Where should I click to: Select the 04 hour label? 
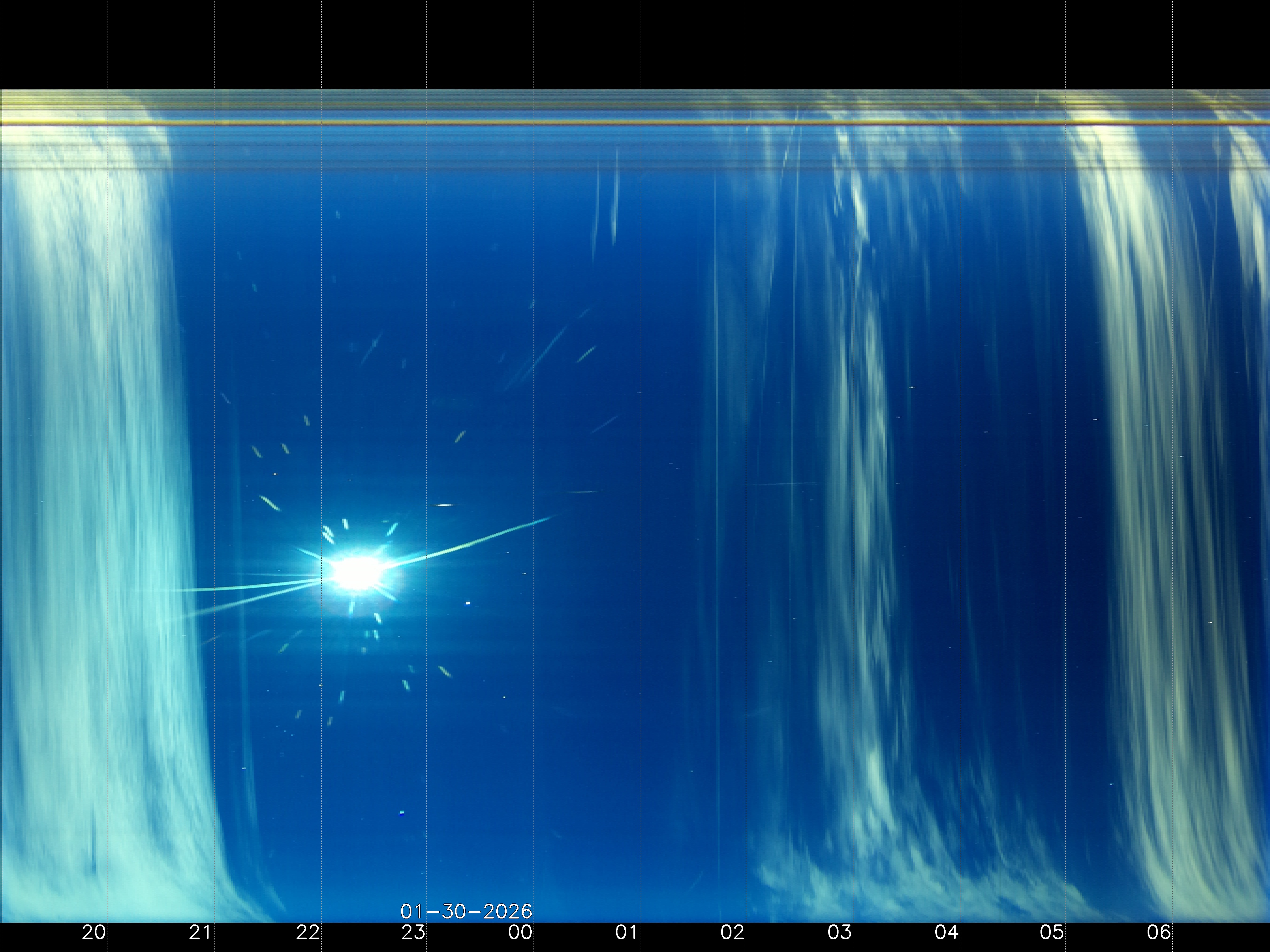point(946,932)
